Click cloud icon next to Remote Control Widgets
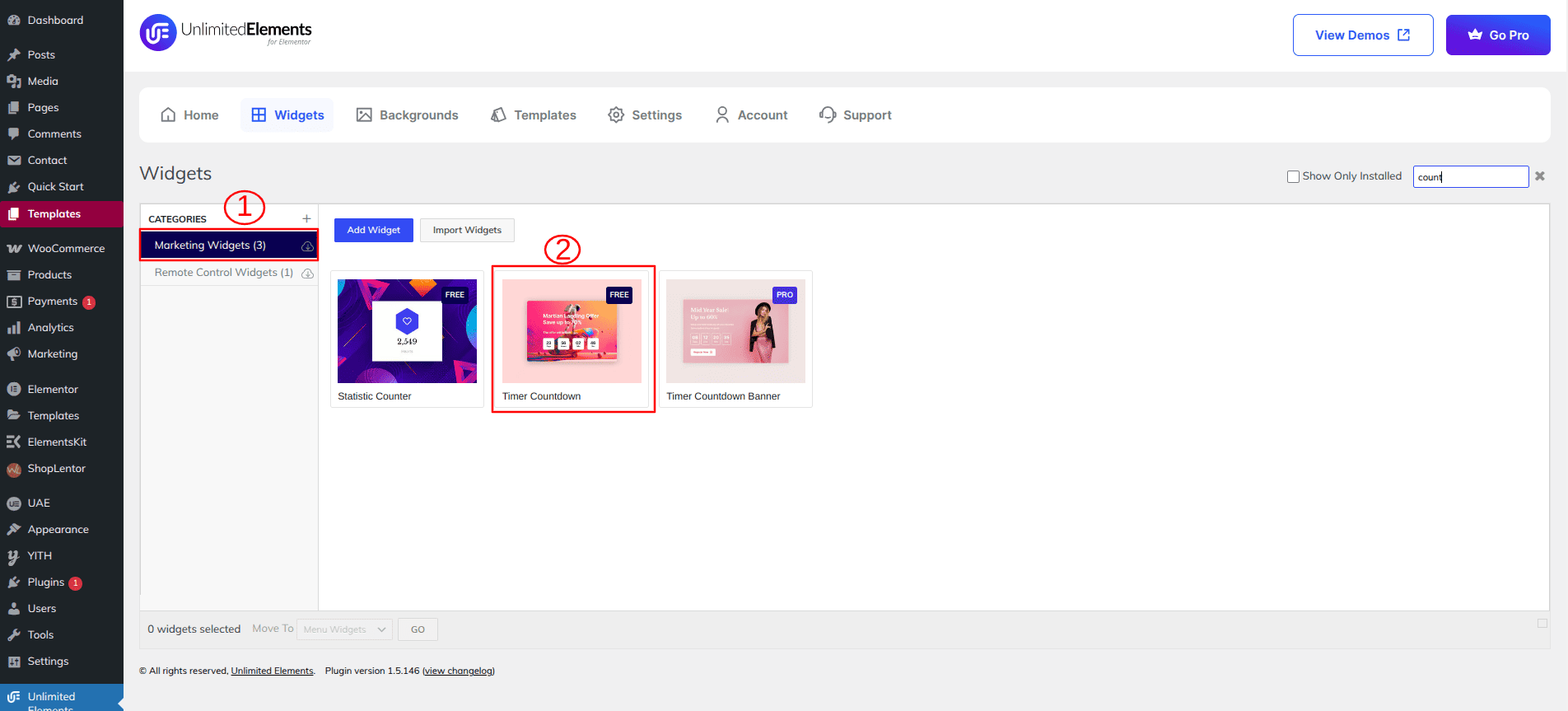 pyautogui.click(x=307, y=274)
